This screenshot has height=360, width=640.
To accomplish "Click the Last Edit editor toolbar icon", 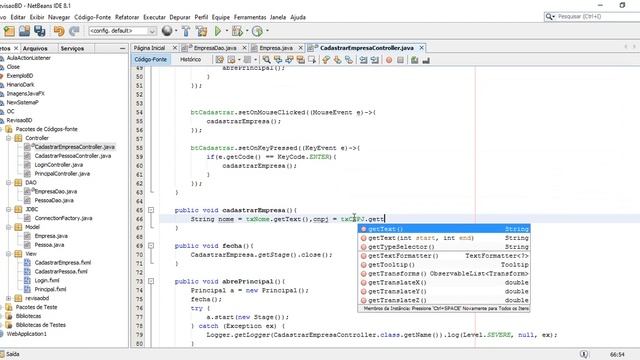I will click(x=220, y=60).
